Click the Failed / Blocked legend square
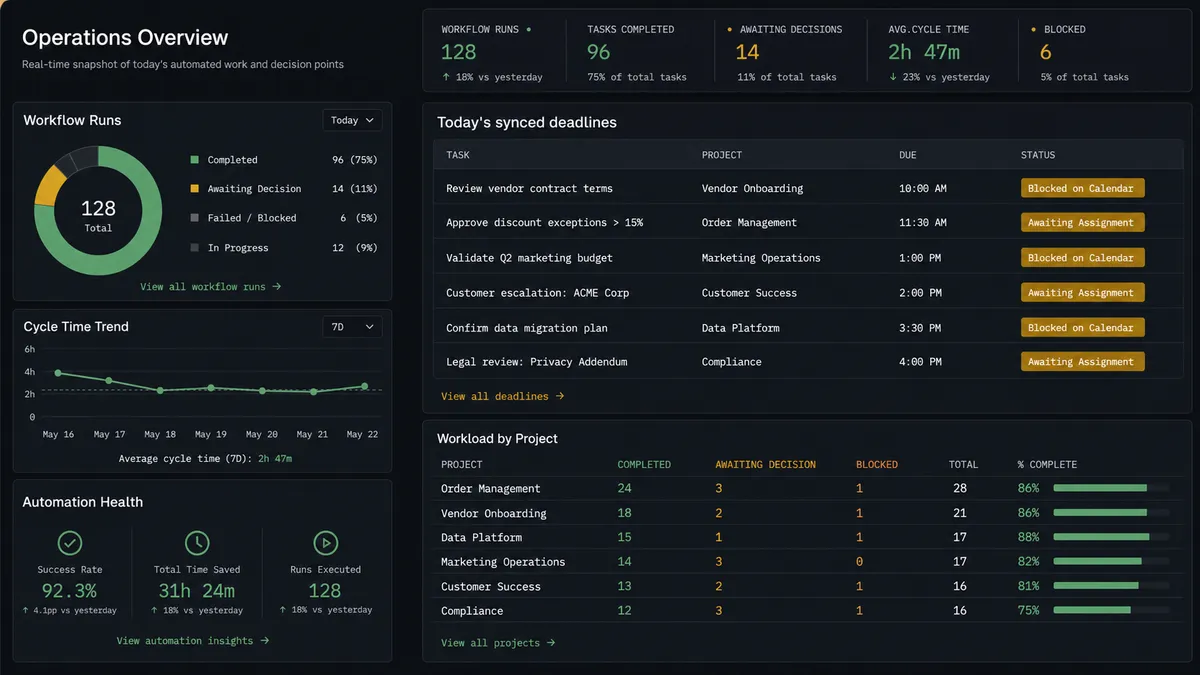 [x=194, y=218]
